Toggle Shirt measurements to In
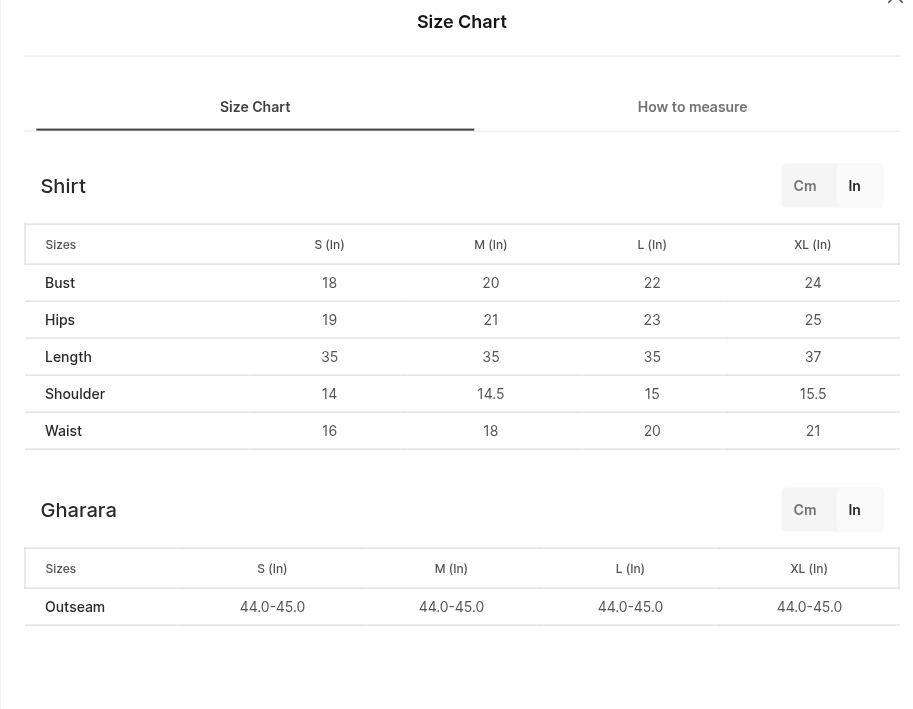 [x=854, y=186]
